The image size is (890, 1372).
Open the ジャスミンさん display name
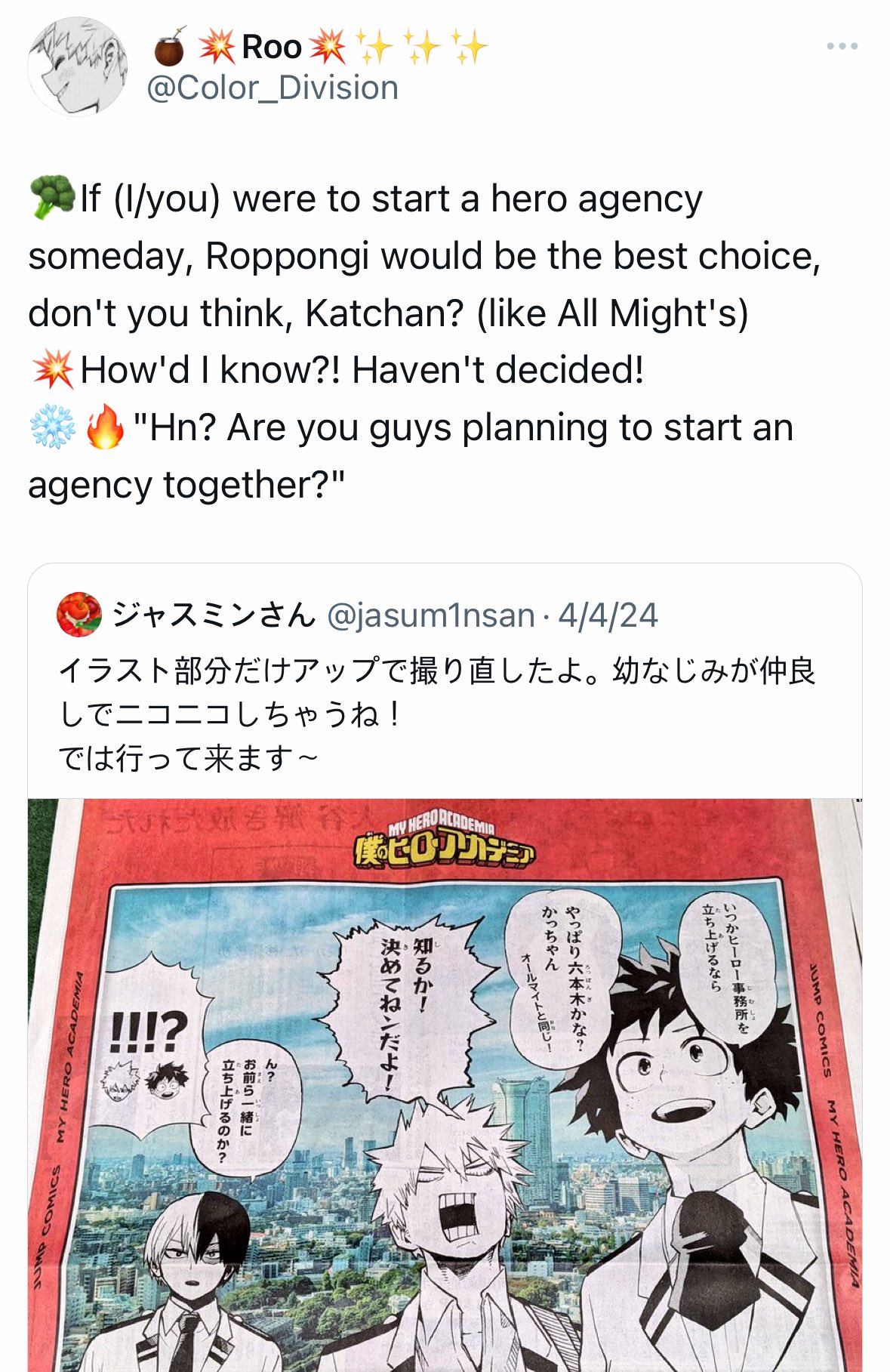(x=214, y=615)
